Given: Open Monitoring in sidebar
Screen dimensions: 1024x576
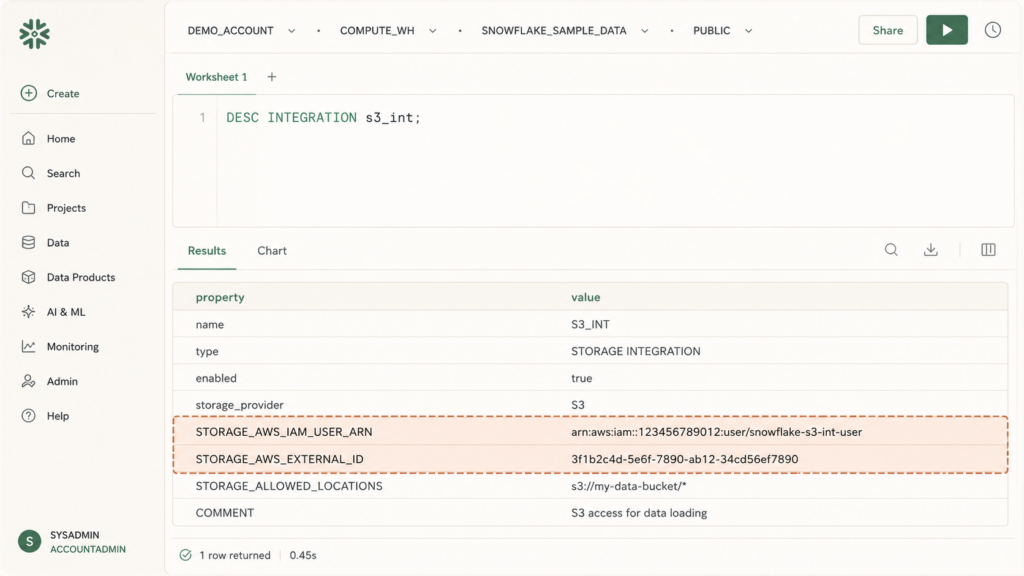Looking at the screenshot, I should [72, 346].
